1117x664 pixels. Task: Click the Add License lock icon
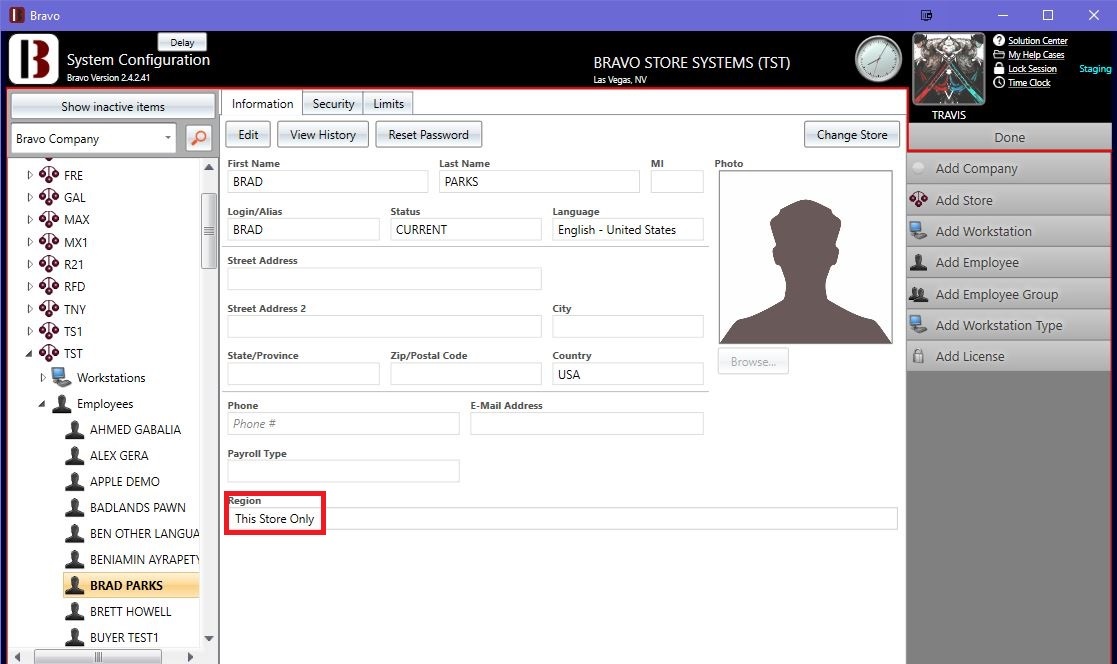tap(919, 356)
